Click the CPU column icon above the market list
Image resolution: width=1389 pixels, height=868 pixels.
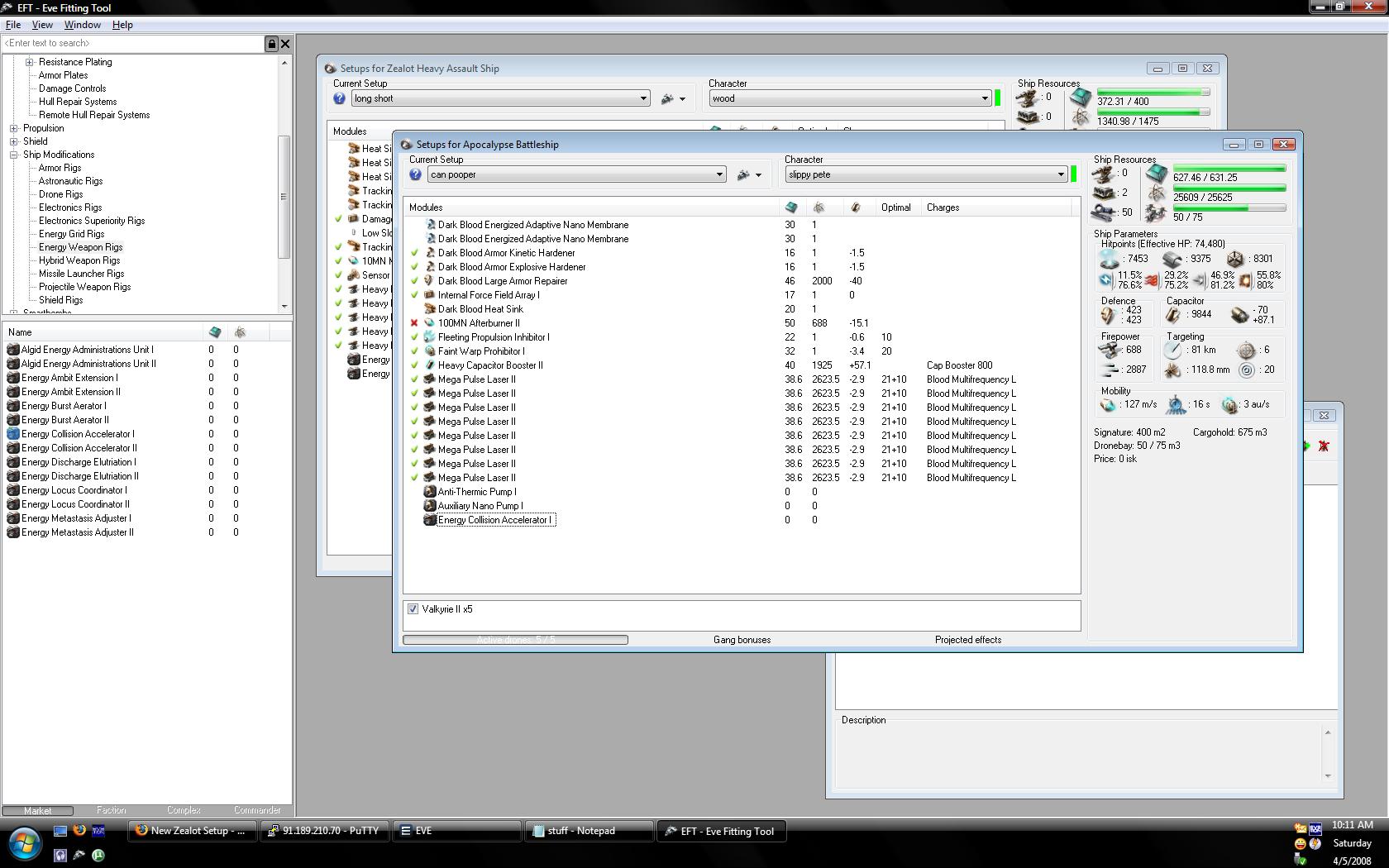coord(215,332)
